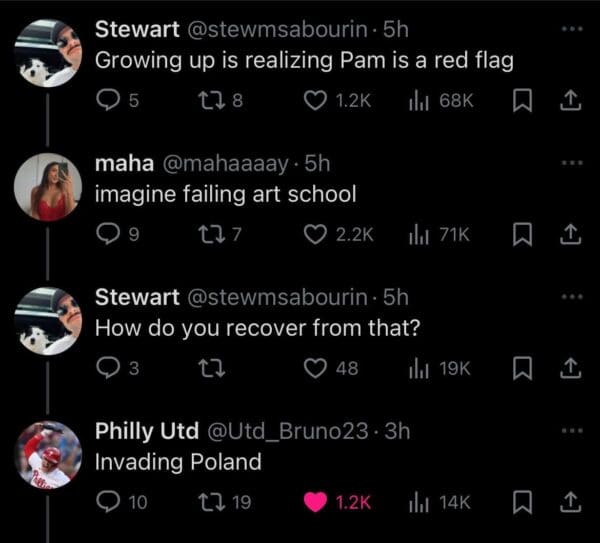The width and height of the screenshot is (600, 543).
Task: Open @Utd_Bruno23 profile link
Action: tap(288, 431)
